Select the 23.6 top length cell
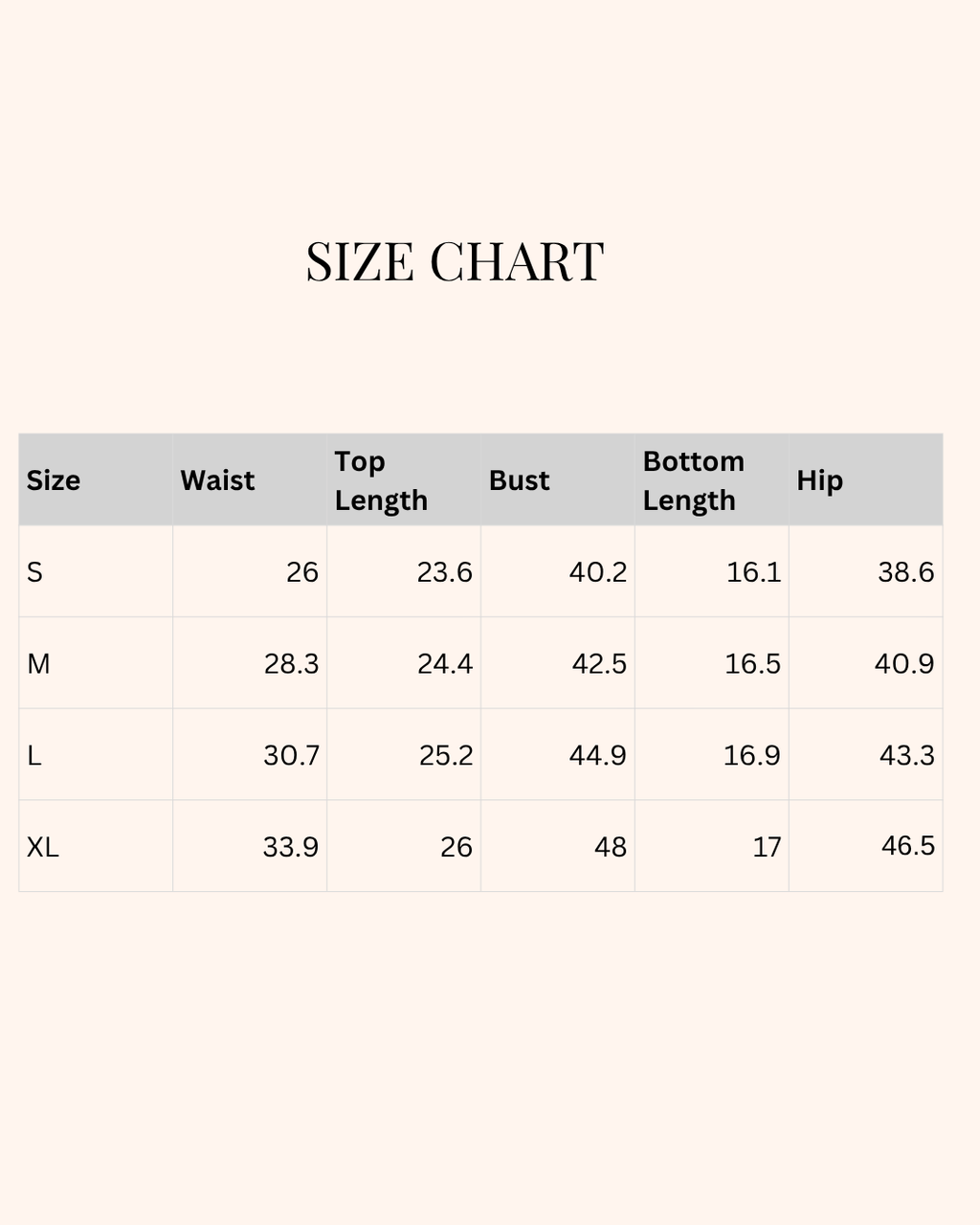Image resolution: width=980 pixels, height=1225 pixels. (444, 572)
